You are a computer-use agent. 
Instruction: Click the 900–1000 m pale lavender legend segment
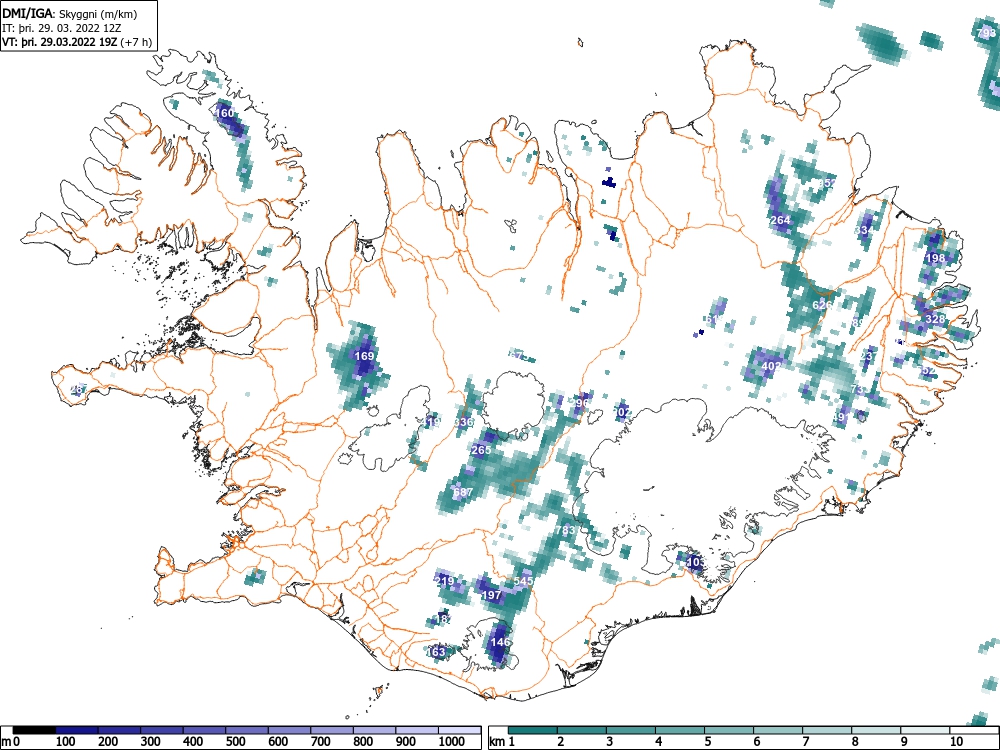click(x=417, y=730)
